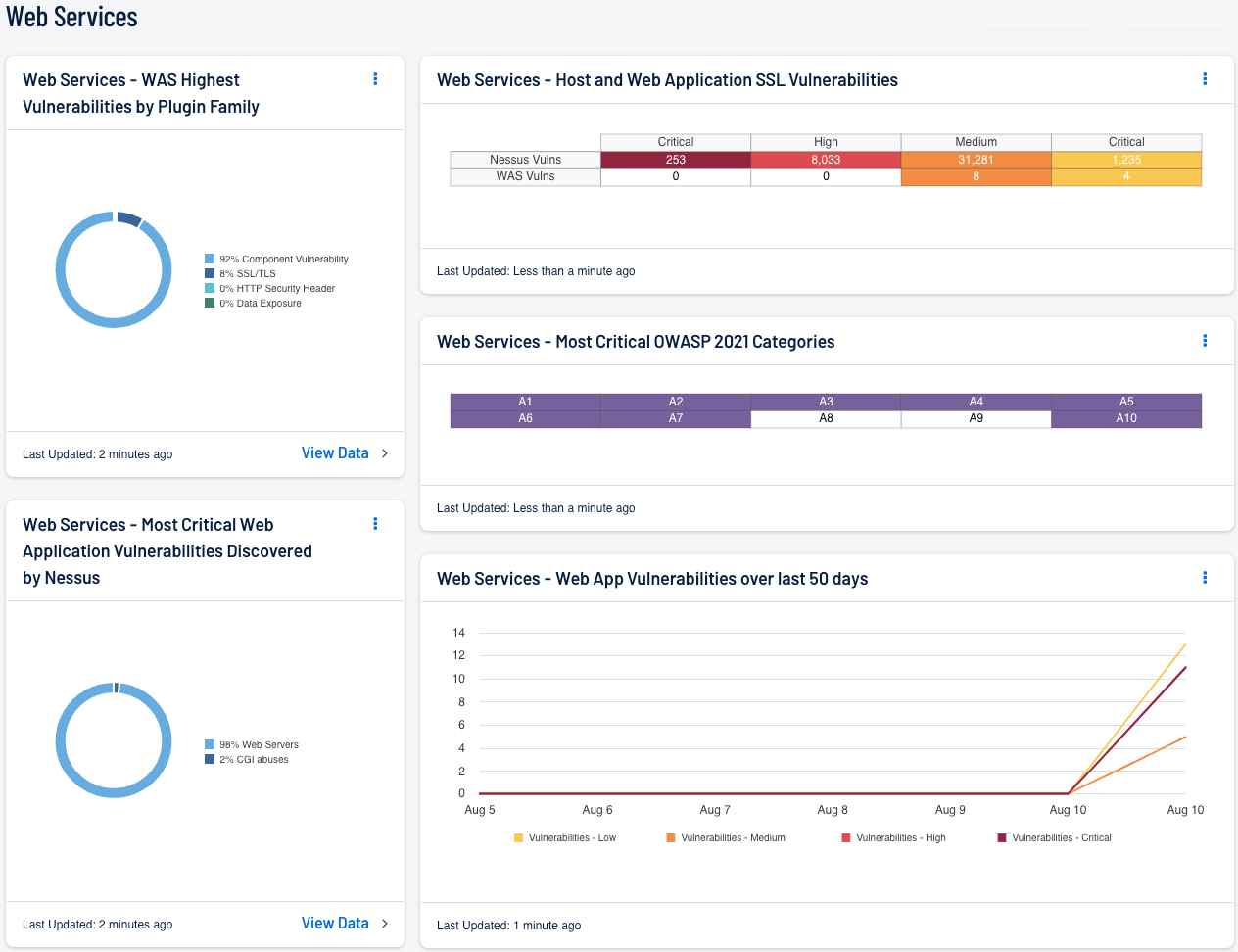Click chevron arrow beside View Data in WAS Highest widget
The image size is (1238, 952).
coord(385,453)
